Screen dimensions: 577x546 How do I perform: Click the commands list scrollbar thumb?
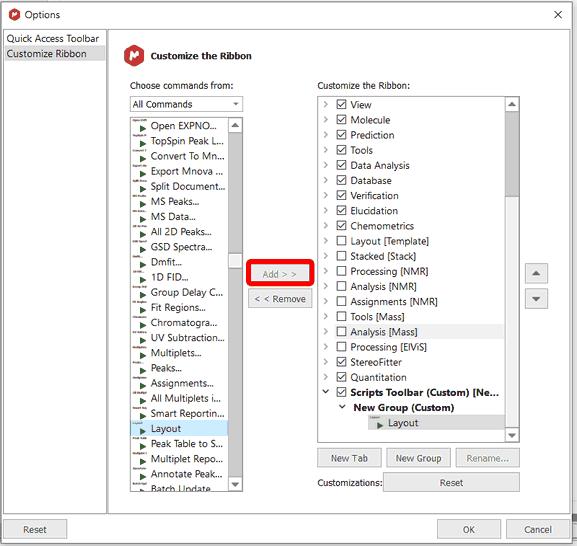click(235, 261)
